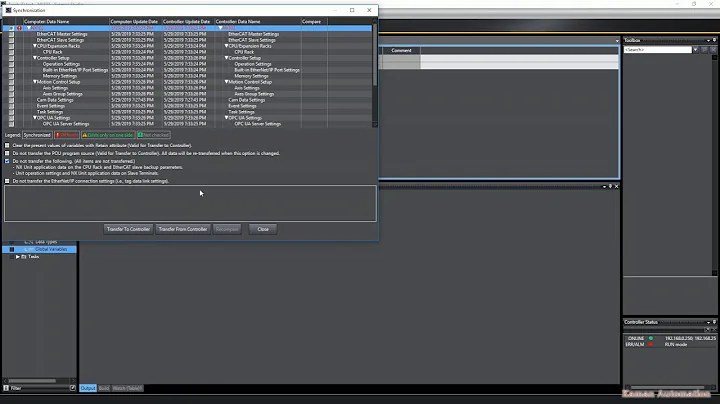Click the Computer Update Date column header
The image size is (720, 404).
(x=135, y=22)
